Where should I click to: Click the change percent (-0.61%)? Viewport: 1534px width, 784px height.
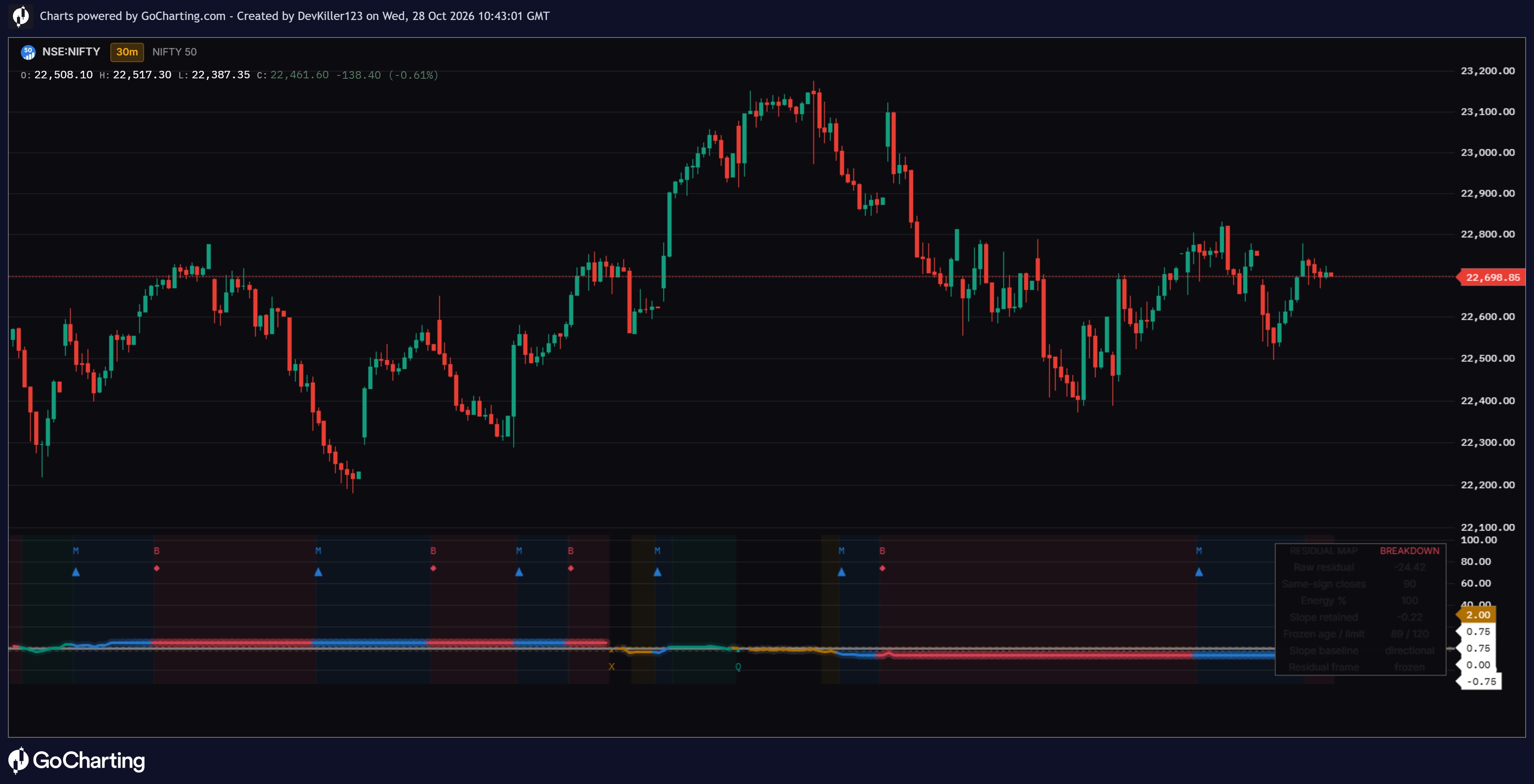click(413, 75)
